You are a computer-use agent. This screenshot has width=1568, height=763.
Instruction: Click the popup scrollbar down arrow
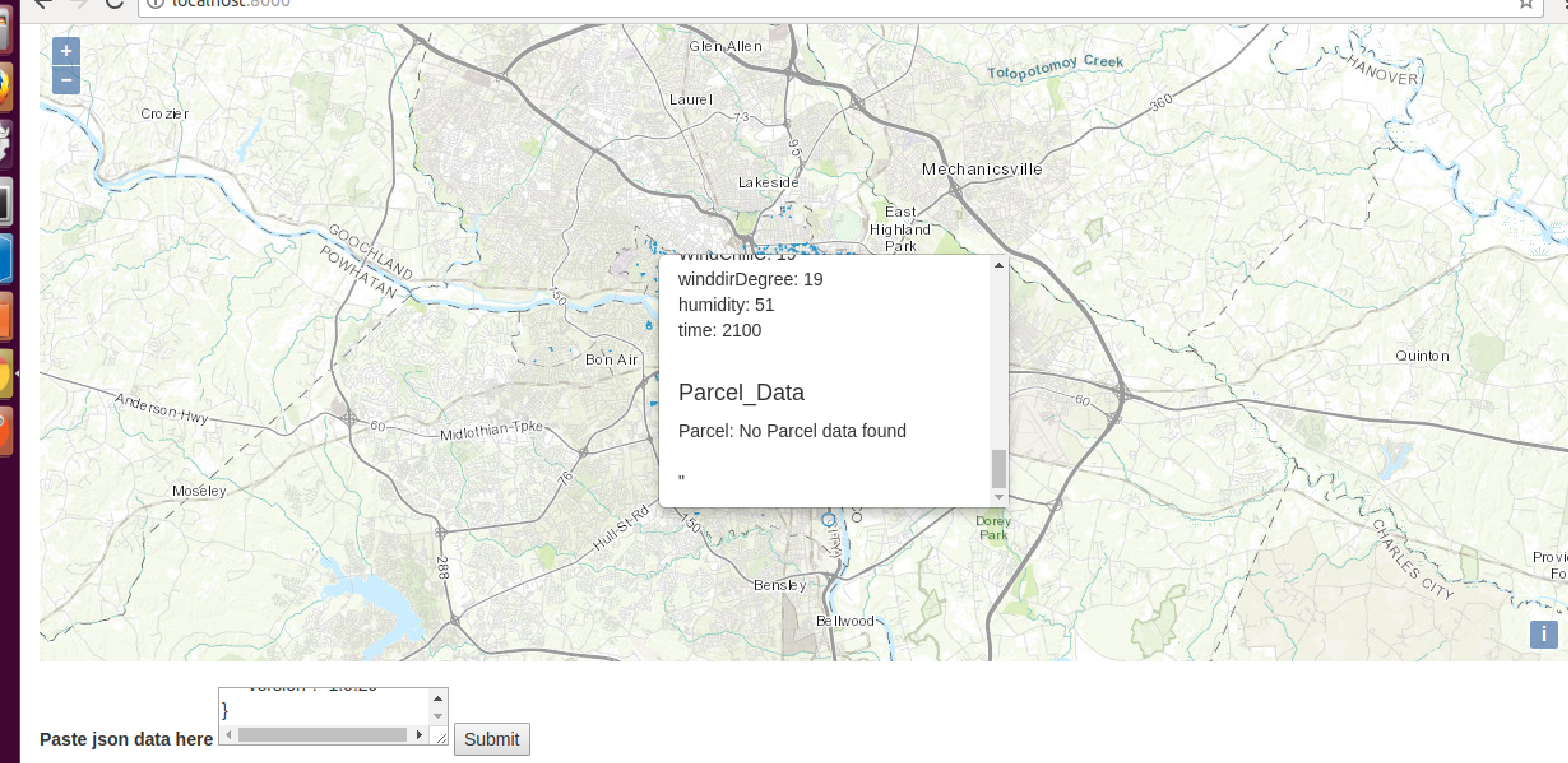pyautogui.click(x=998, y=497)
